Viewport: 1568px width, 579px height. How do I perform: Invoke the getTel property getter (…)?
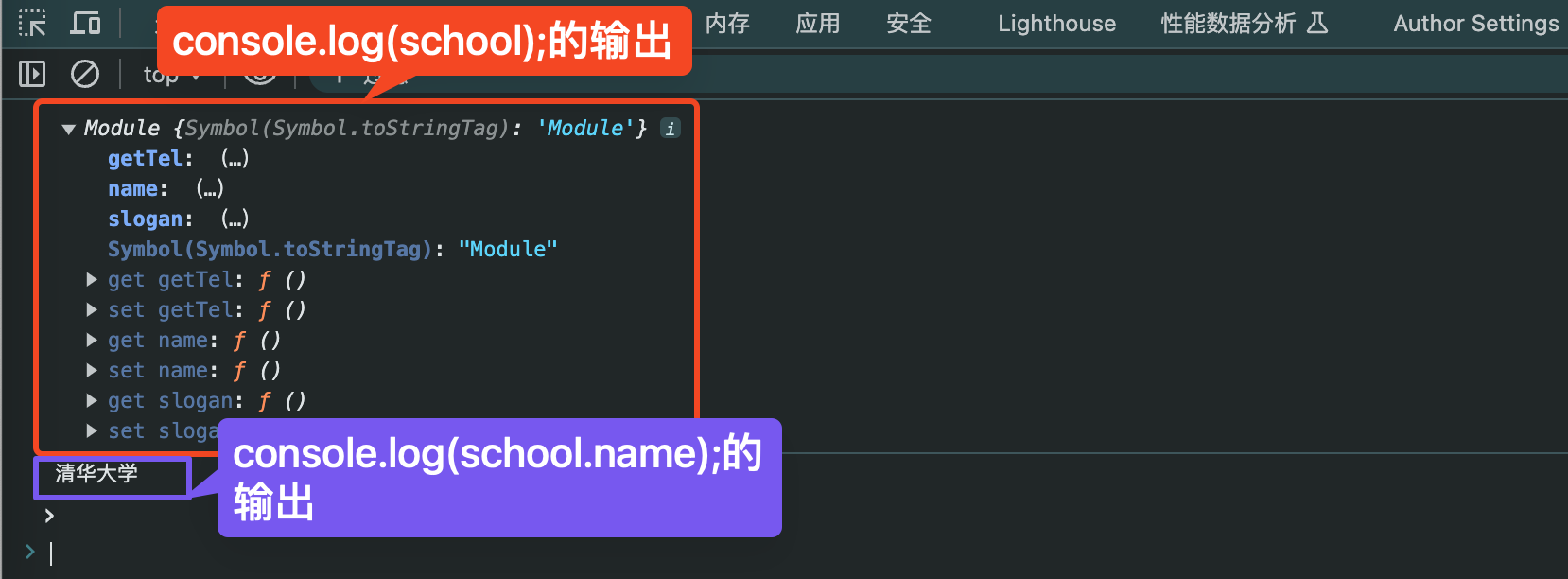pyautogui.click(x=235, y=159)
